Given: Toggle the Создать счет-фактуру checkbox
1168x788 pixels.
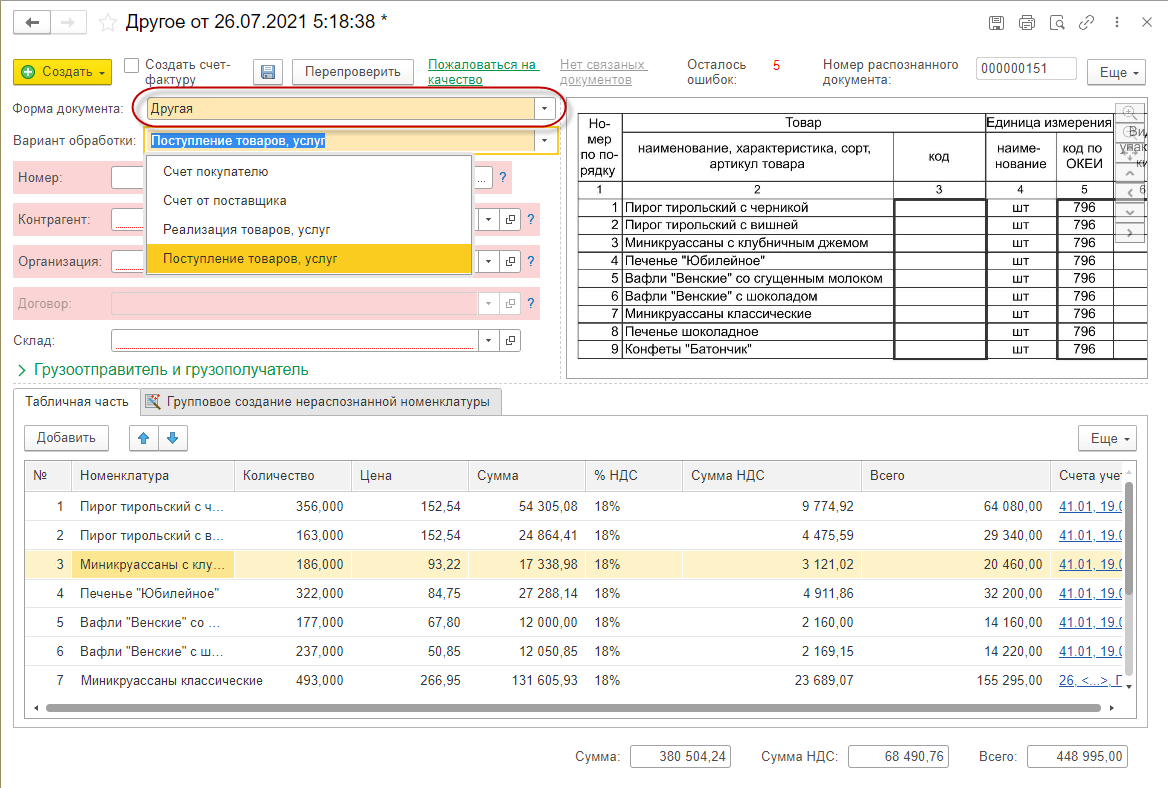Looking at the screenshot, I should point(131,65).
